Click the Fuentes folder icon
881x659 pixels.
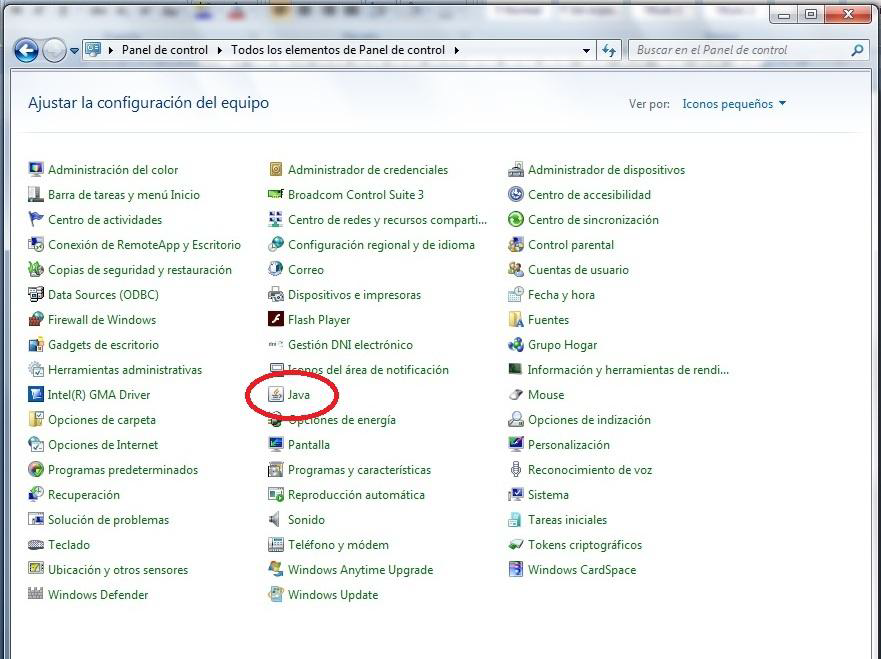point(515,320)
